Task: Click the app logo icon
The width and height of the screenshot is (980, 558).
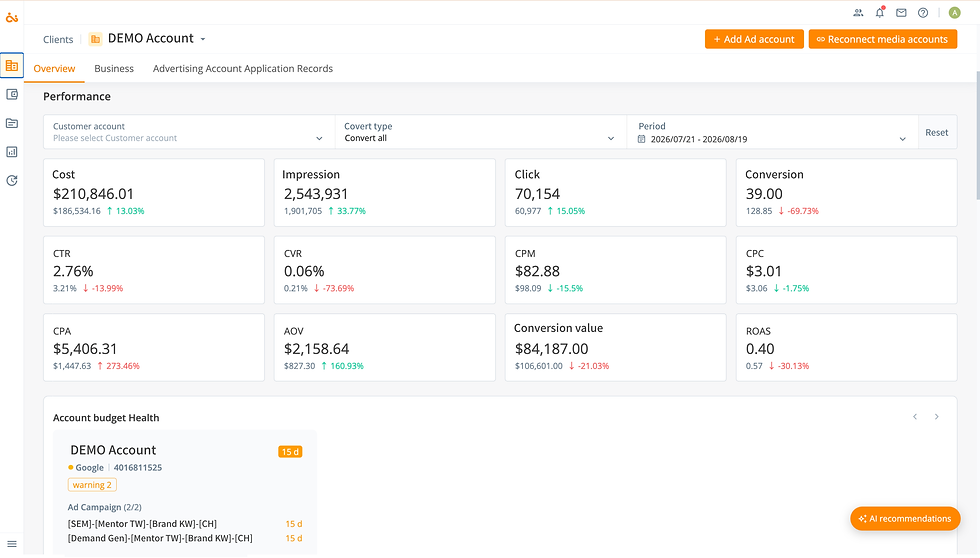Action: [12, 17]
